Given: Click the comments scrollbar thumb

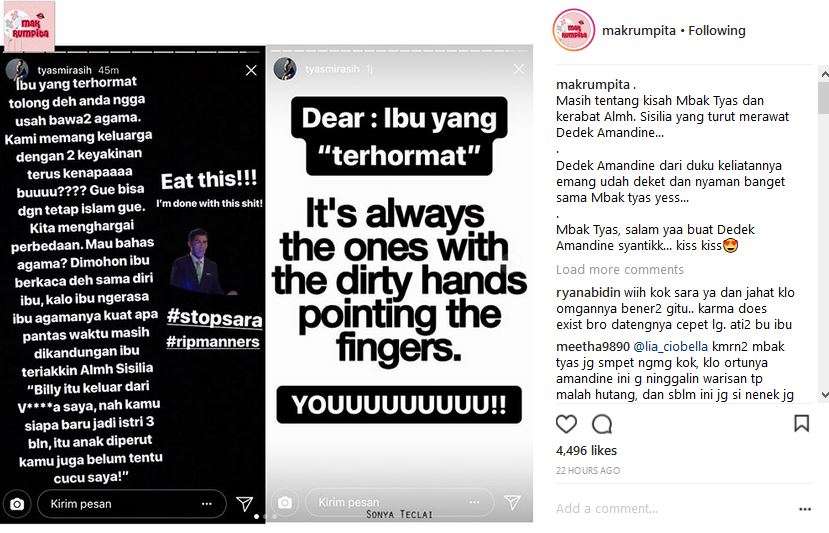Looking at the screenshot, I should click(823, 98).
